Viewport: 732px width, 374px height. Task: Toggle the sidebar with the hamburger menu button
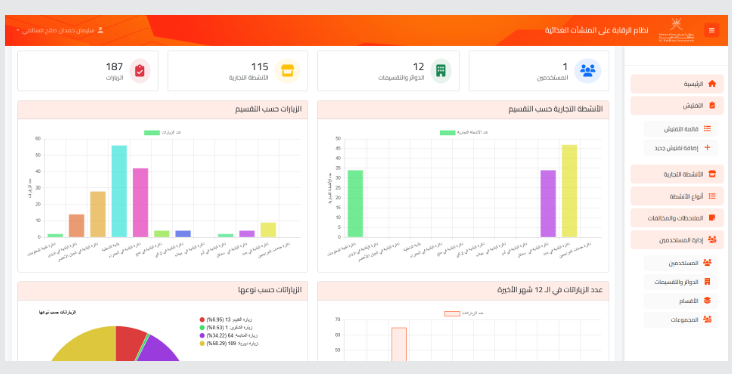pyautogui.click(x=711, y=30)
